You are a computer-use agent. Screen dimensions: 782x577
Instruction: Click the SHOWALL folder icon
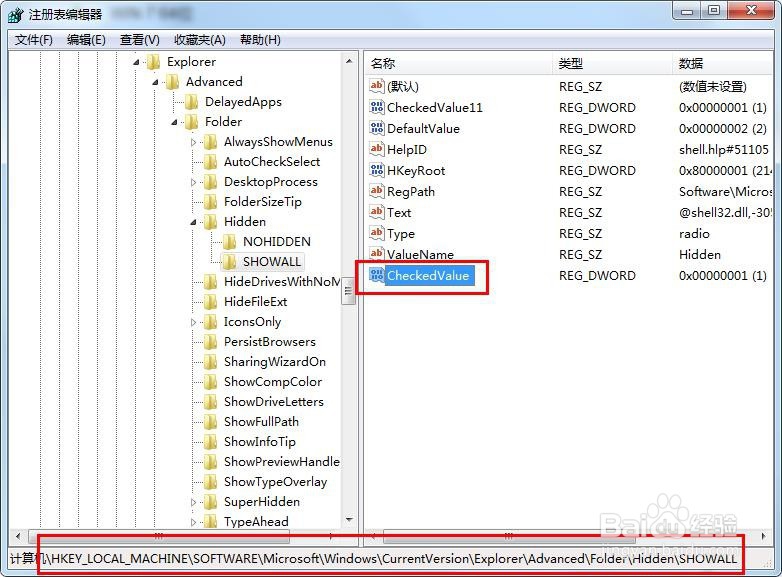click(229, 262)
